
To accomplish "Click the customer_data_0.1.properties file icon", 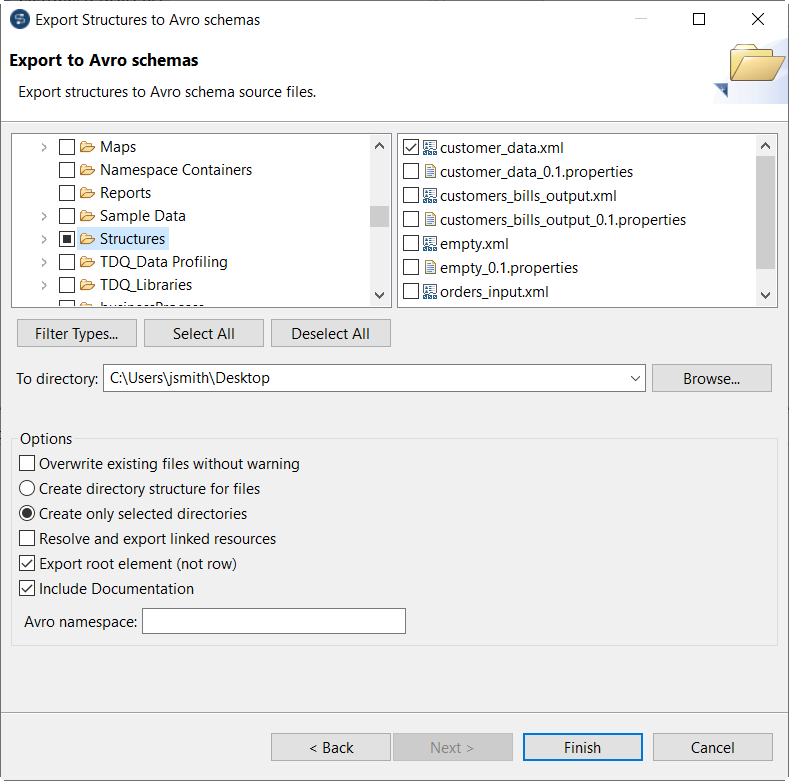I will [x=430, y=172].
